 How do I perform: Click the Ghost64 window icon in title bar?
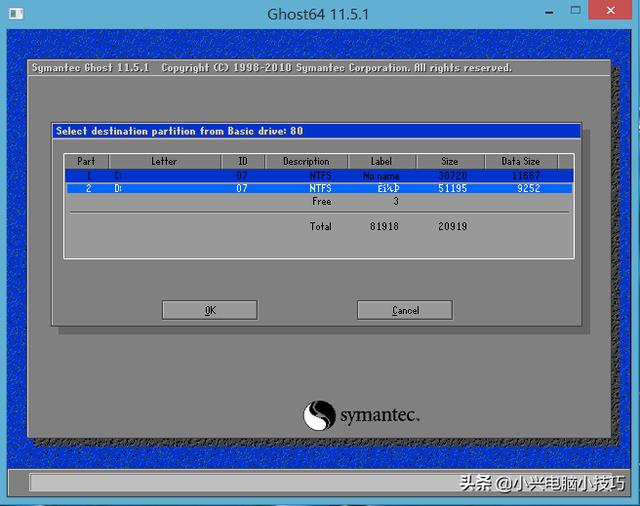16,13
